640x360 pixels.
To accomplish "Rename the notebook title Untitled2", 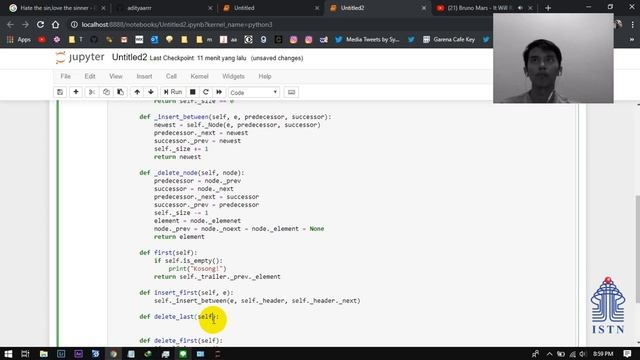I will (129, 58).
